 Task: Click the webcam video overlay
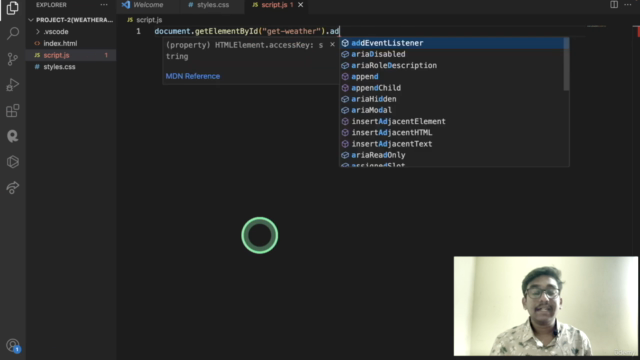546,306
